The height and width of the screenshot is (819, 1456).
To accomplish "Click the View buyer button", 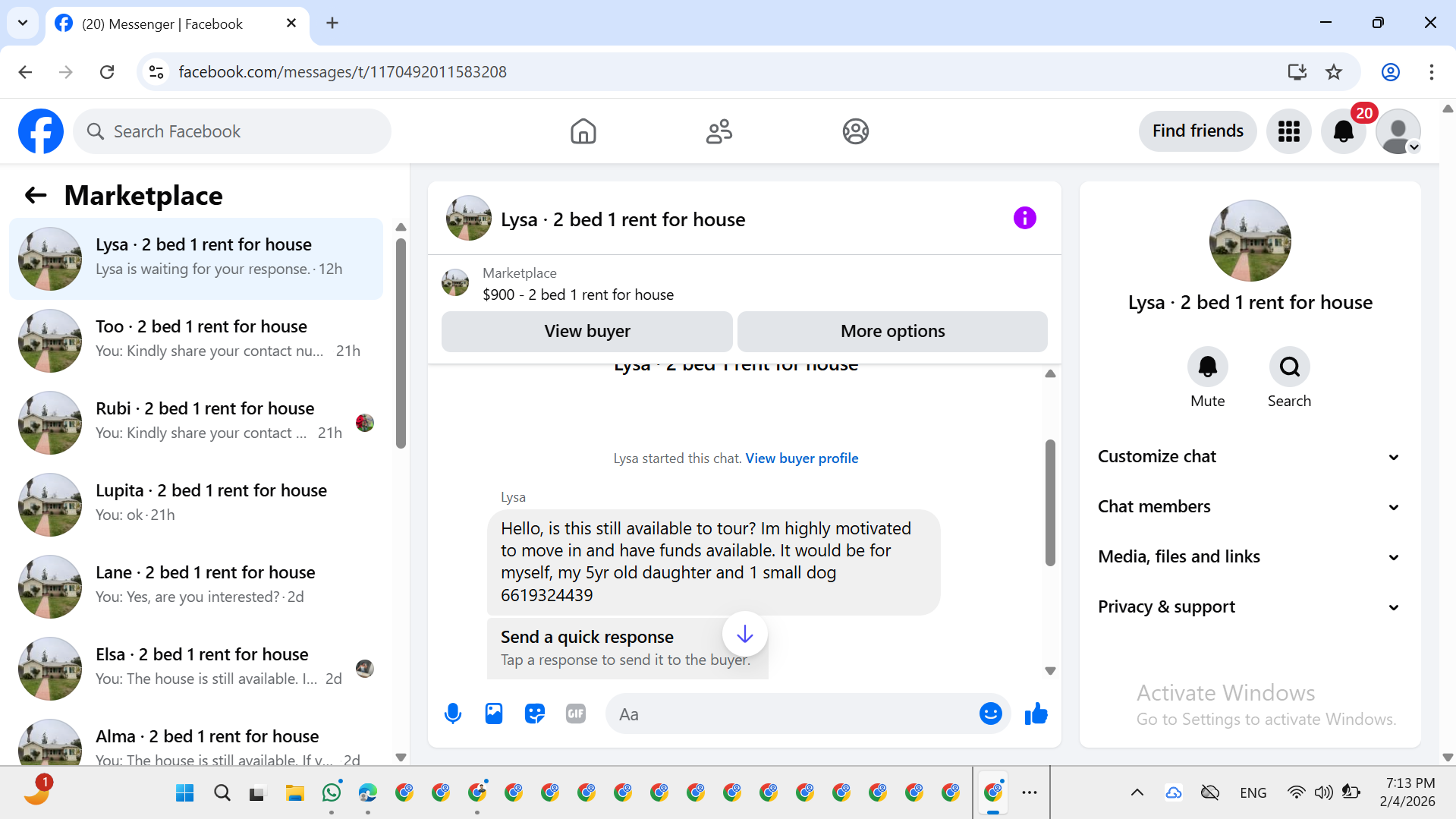I will [x=586, y=332].
